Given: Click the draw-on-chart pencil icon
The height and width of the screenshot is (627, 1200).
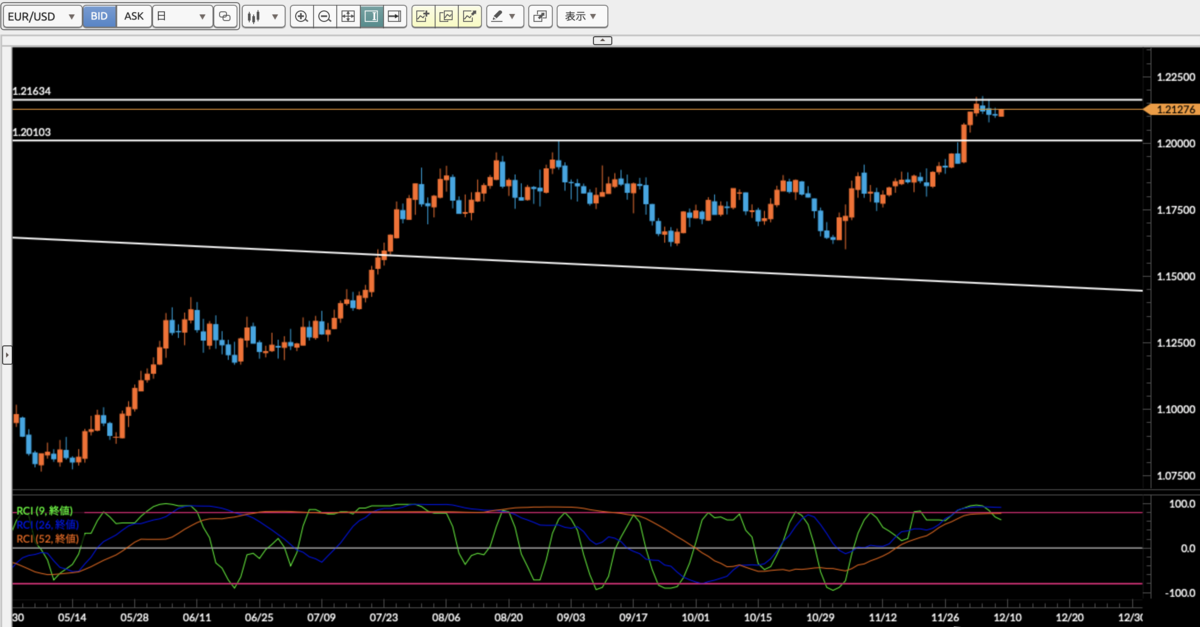Looking at the screenshot, I should tap(469, 17).
